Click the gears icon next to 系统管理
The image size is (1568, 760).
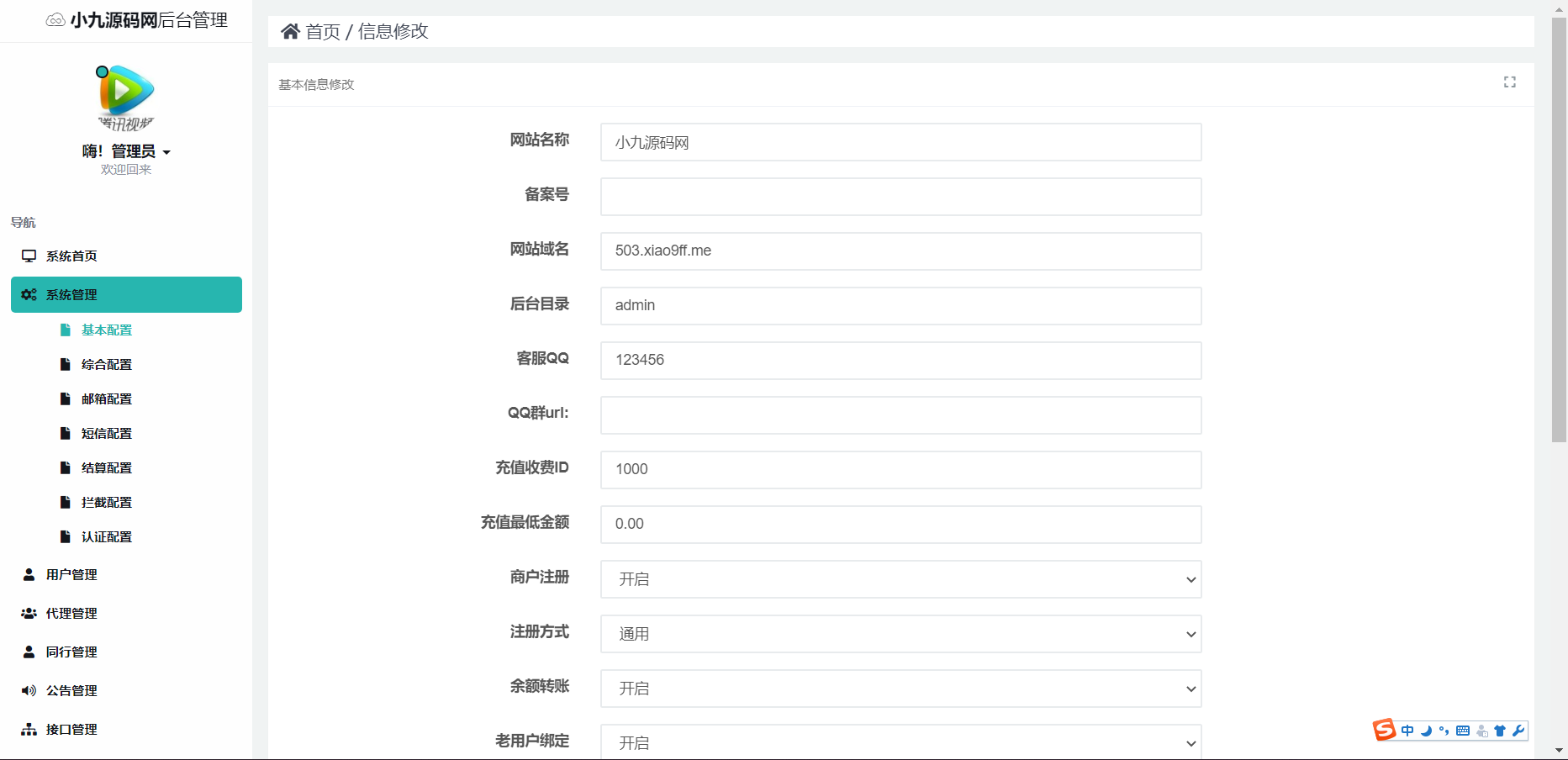[x=29, y=294]
